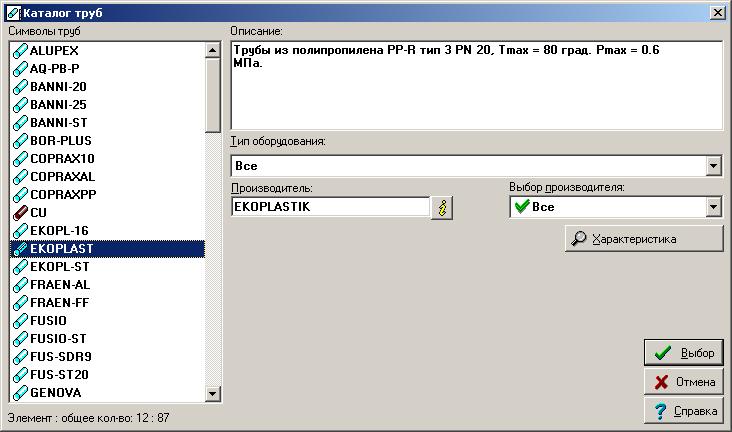
Task: Click the pipe icon beside AQ-PB-P
Action: [20, 69]
